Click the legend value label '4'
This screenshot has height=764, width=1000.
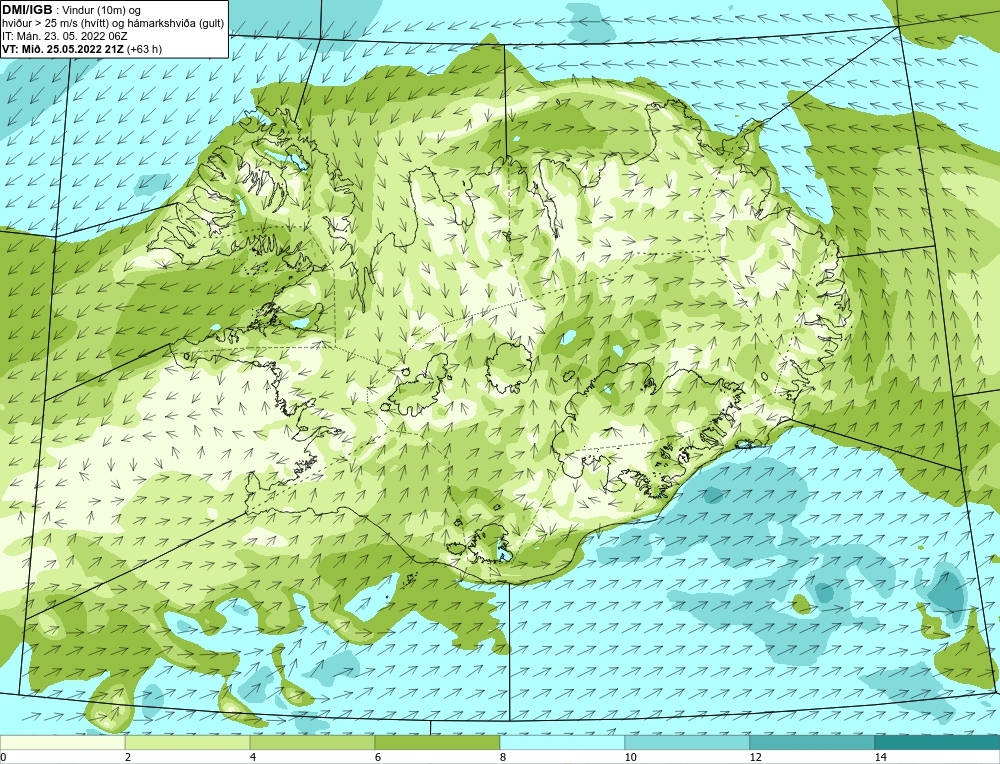pos(253,757)
